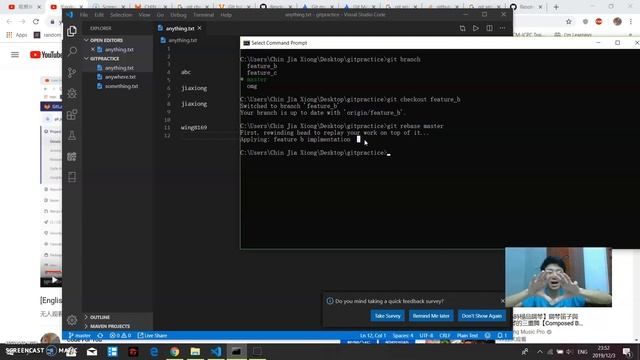Screen dimensions: 640x360
Task: Switch to Command Prompt in the taskbar
Action: [x=236, y=351]
